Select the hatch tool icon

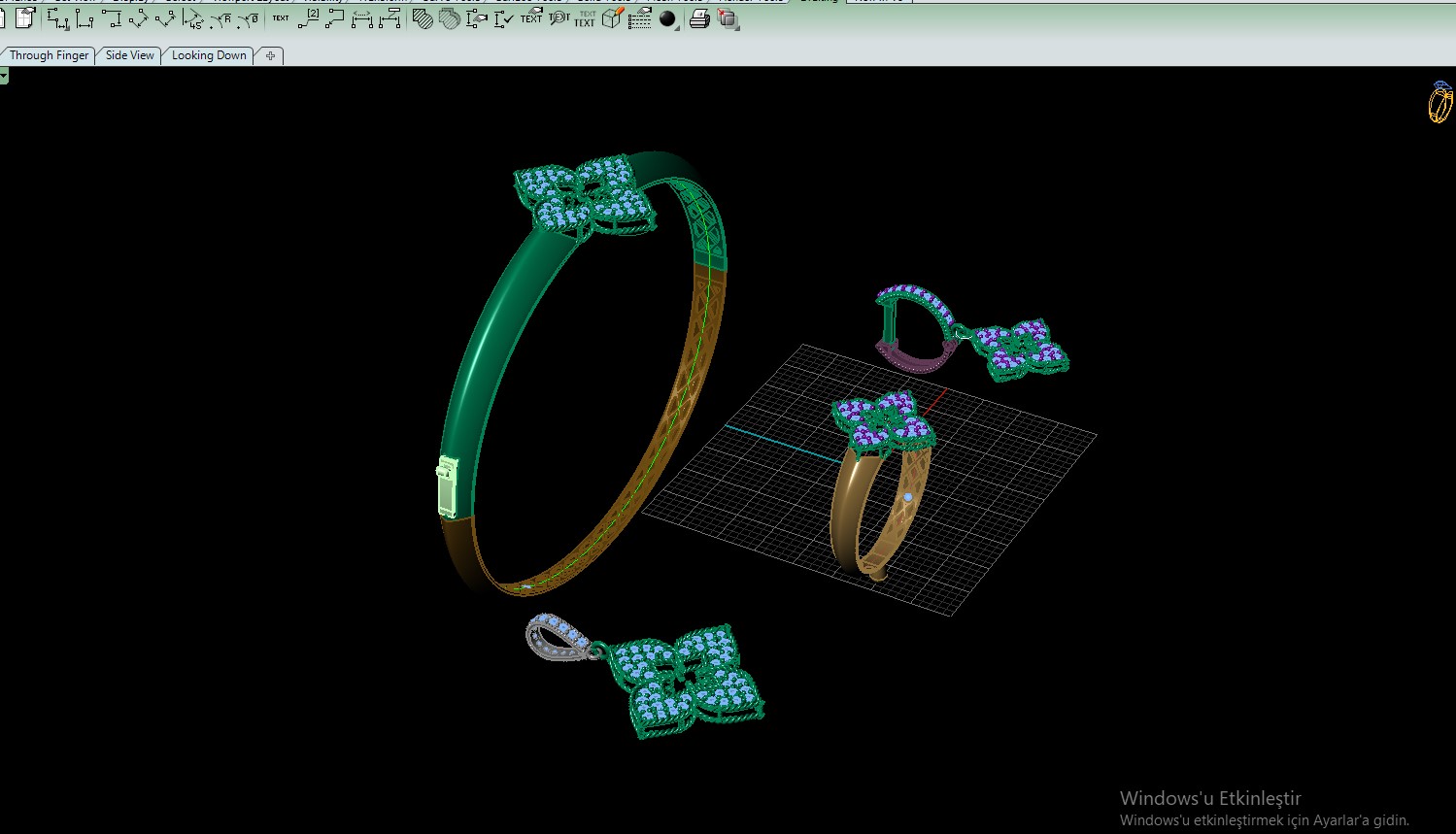[x=423, y=18]
